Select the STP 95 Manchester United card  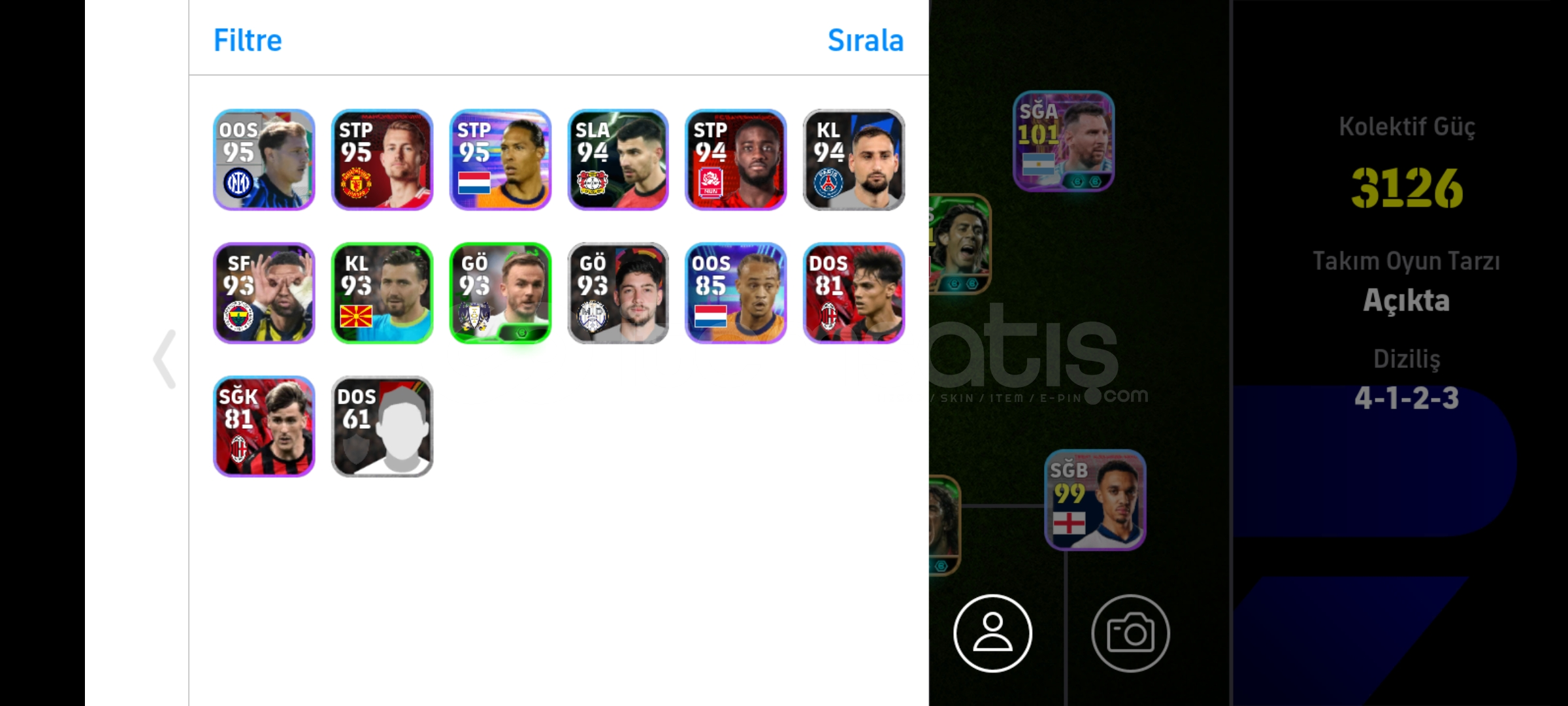click(x=382, y=160)
